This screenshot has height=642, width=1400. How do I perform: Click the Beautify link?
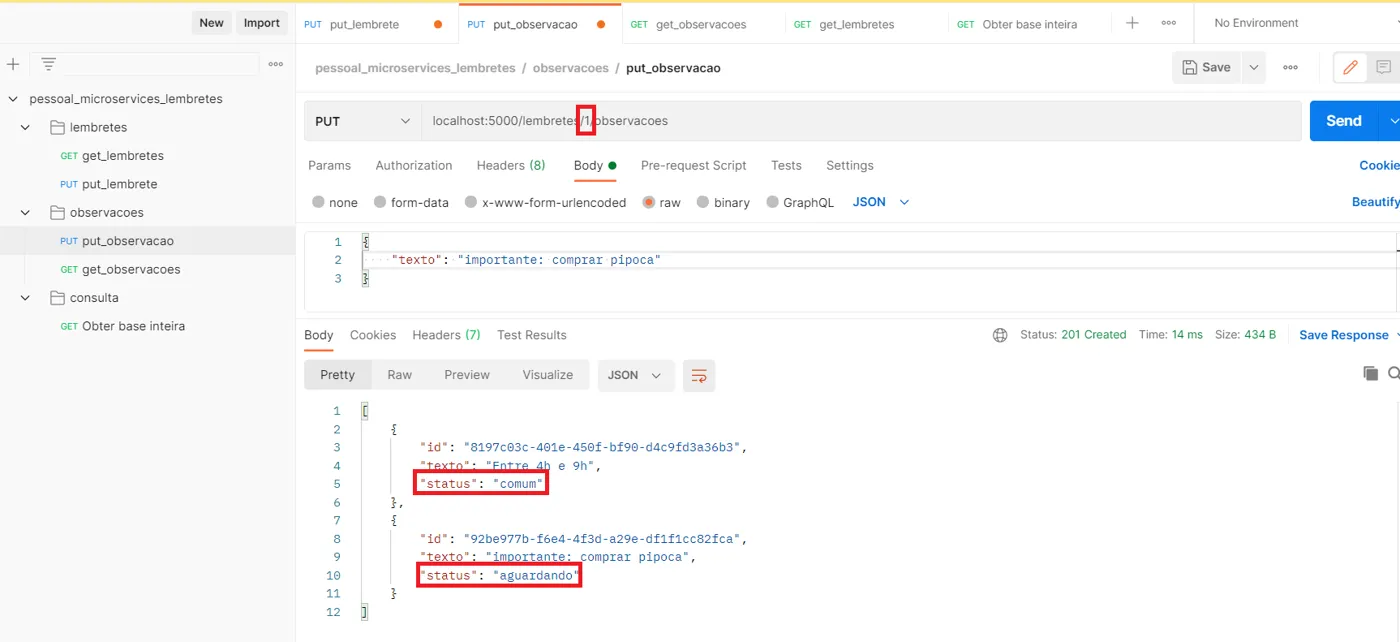(1376, 202)
